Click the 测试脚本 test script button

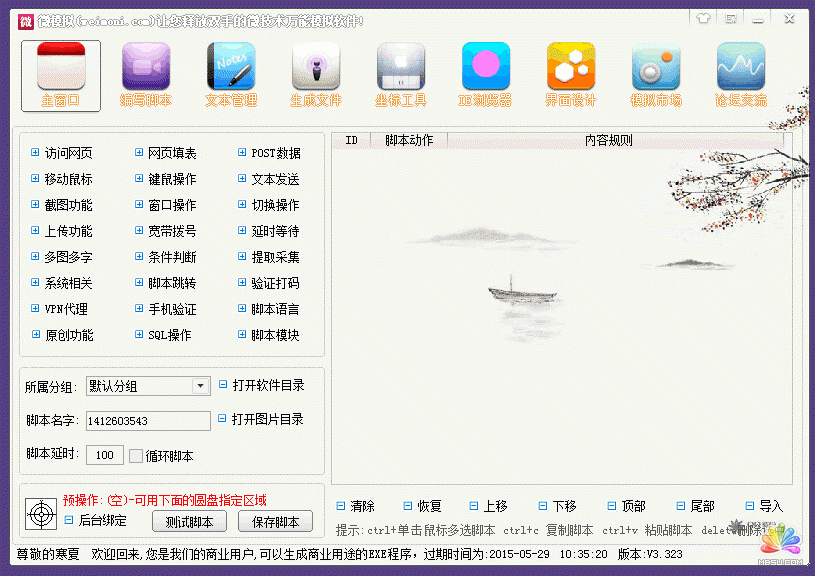pyautogui.click(x=189, y=521)
